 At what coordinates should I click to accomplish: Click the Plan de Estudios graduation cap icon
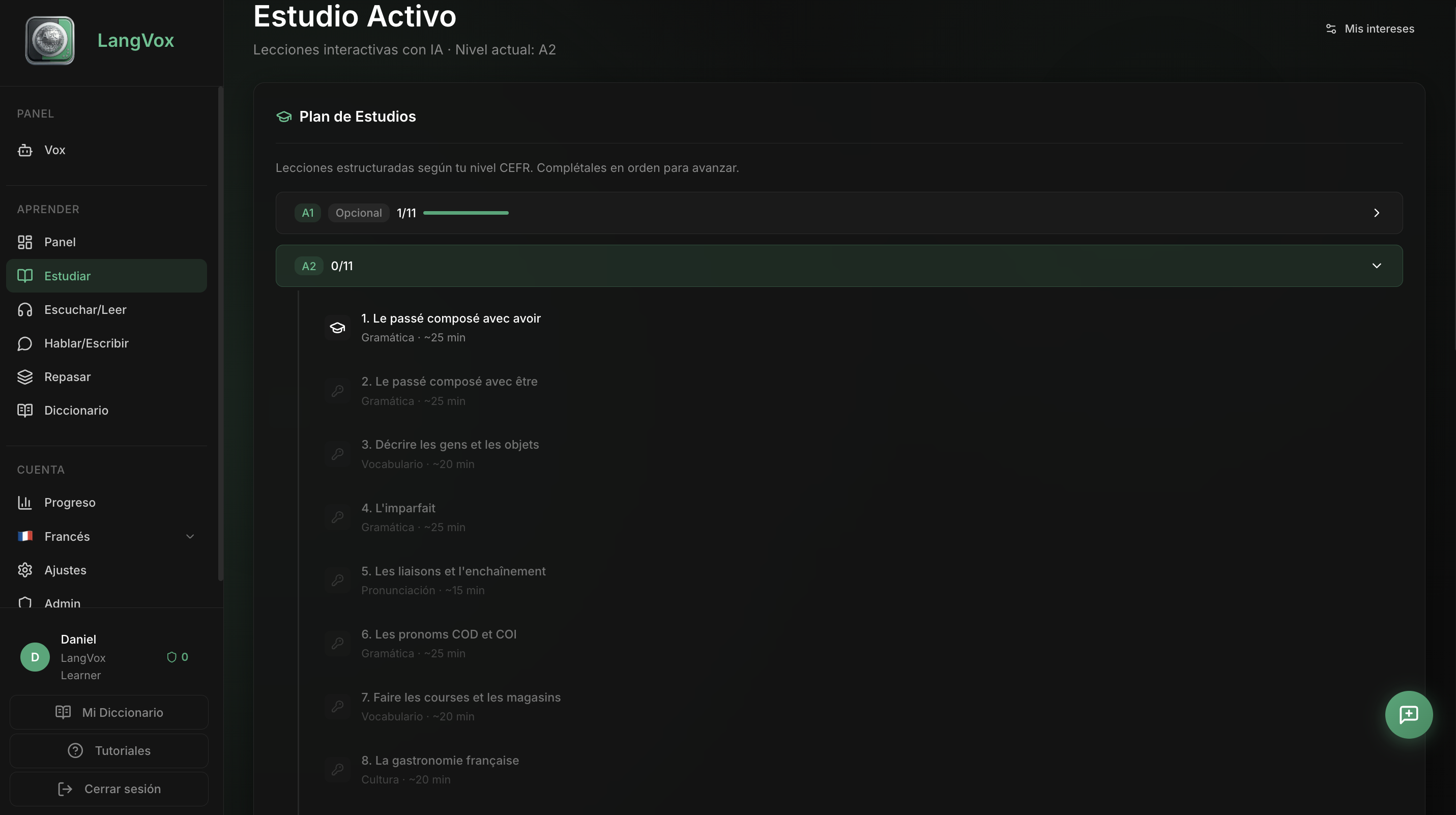tap(284, 117)
